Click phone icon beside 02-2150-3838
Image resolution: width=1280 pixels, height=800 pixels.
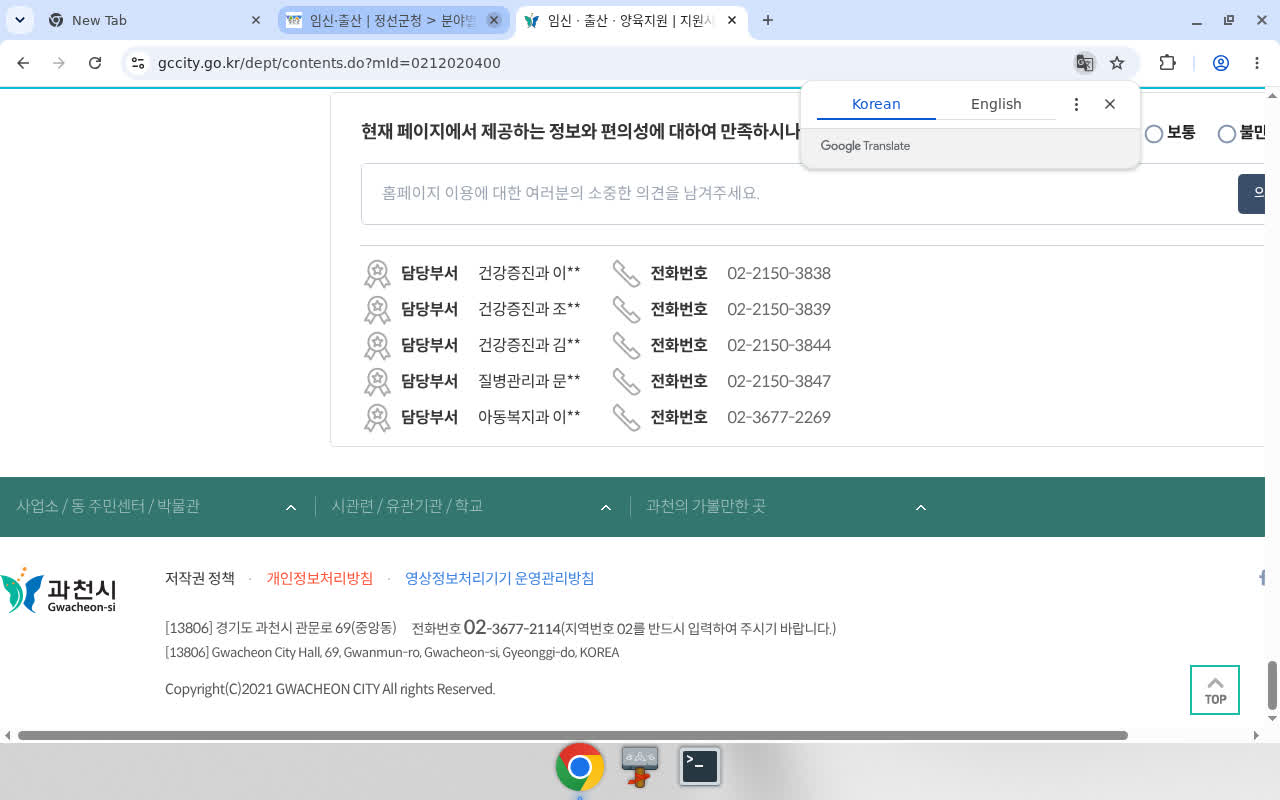click(626, 273)
